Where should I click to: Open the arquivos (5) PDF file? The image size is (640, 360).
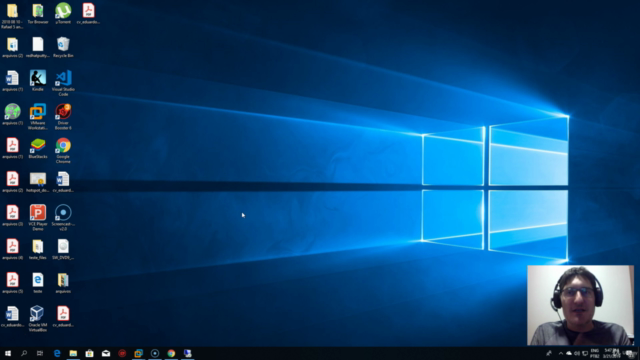12,283
